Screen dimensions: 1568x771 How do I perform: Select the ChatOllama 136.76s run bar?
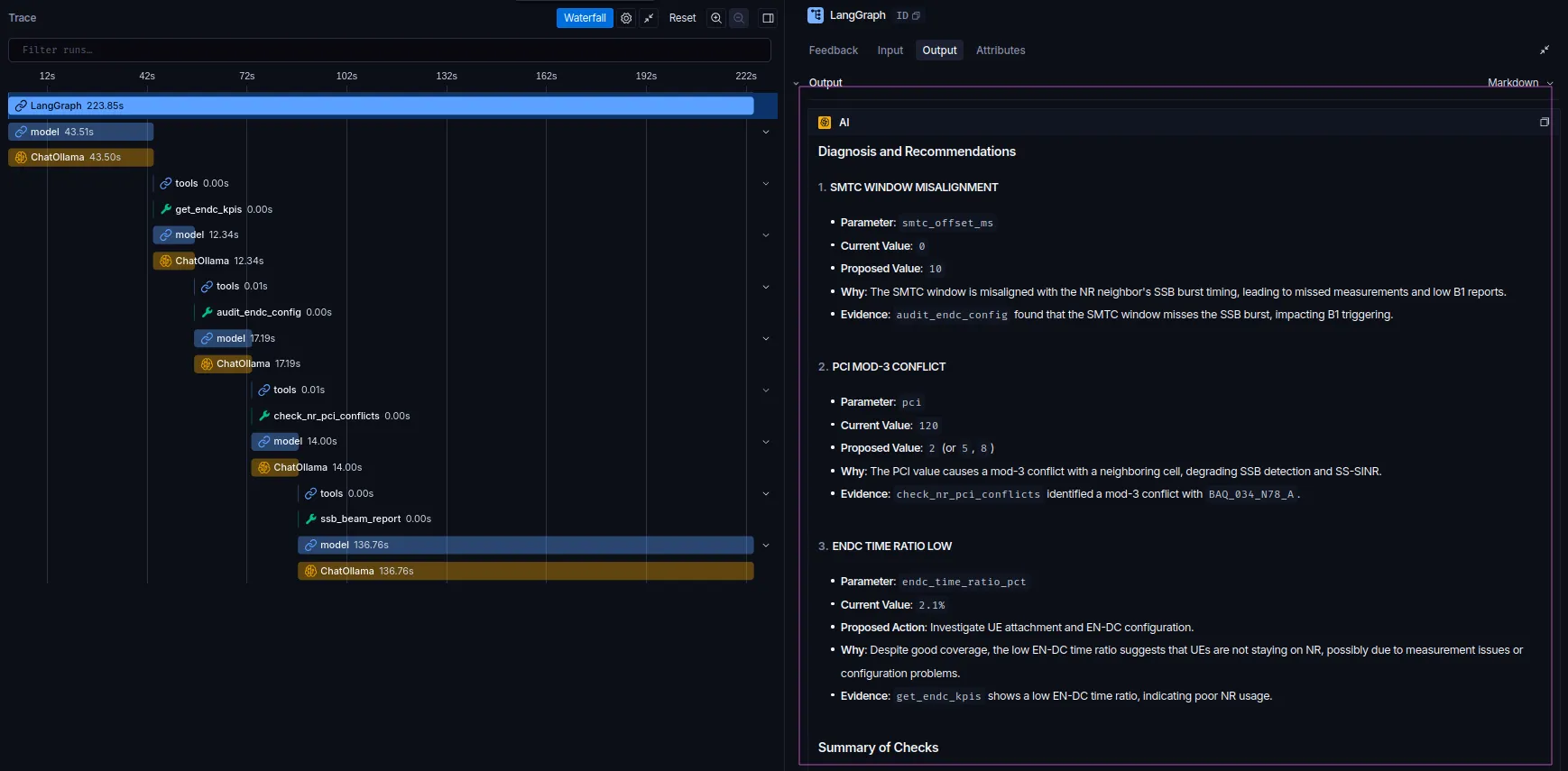click(x=526, y=571)
